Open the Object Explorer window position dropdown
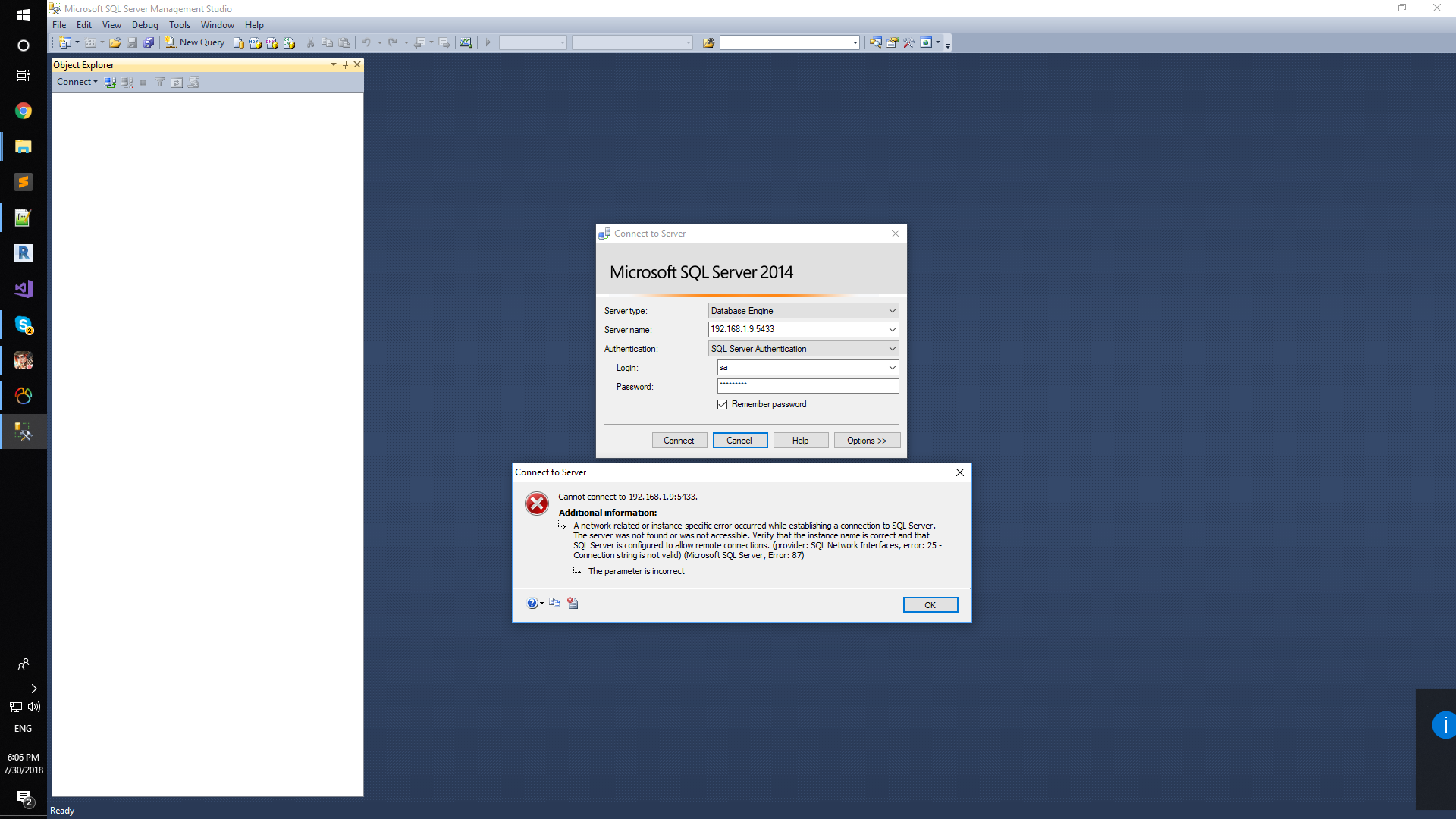Image resolution: width=1456 pixels, height=819 pixels. click(333, 64)
